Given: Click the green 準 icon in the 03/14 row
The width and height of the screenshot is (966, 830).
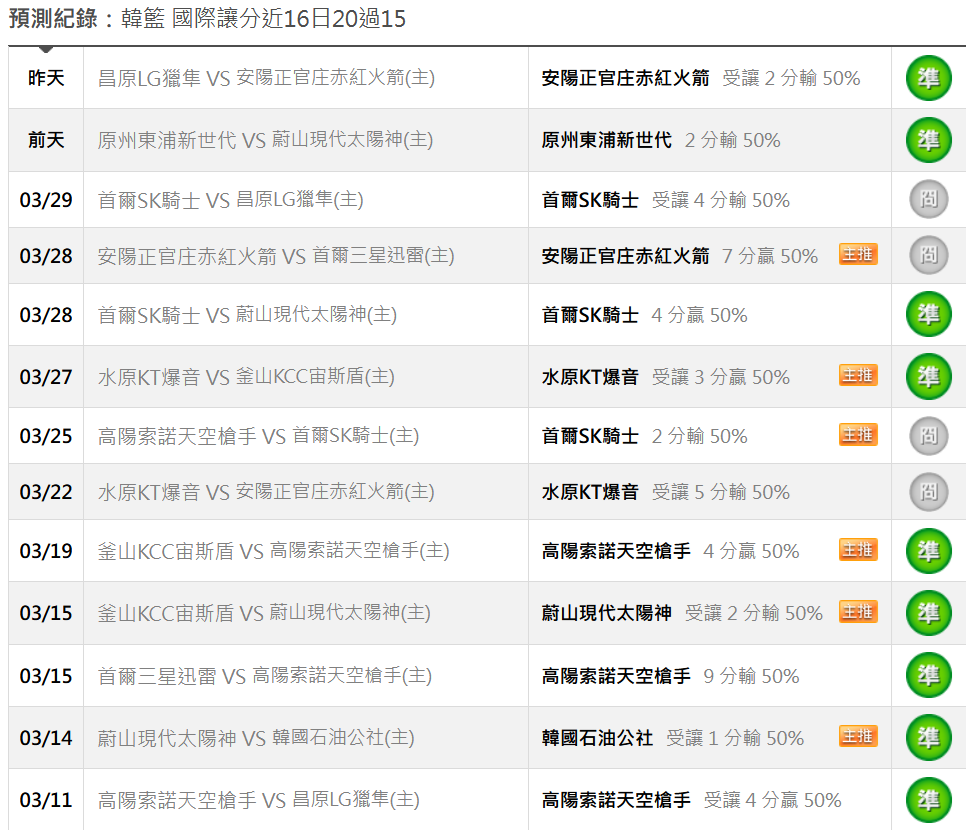Looking at the screenshot, I should point(928,737).
